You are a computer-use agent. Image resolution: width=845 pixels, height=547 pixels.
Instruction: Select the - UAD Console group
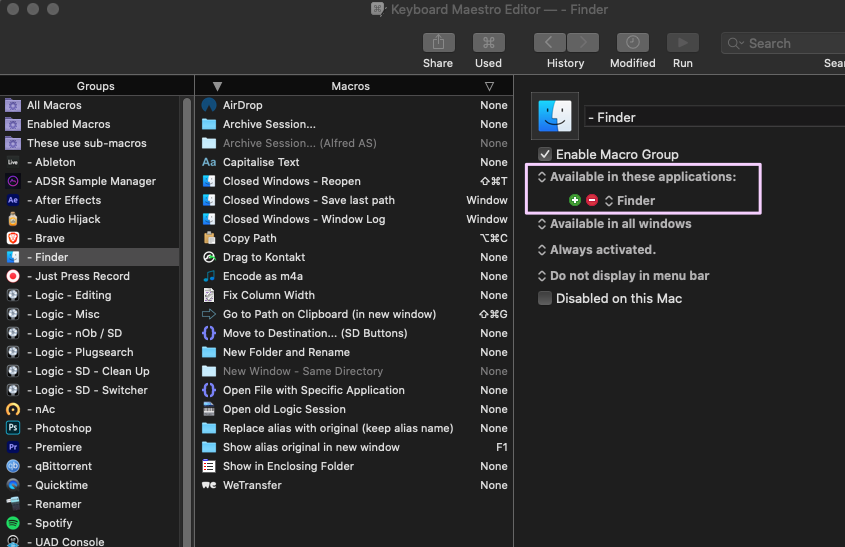click(89, 541)
